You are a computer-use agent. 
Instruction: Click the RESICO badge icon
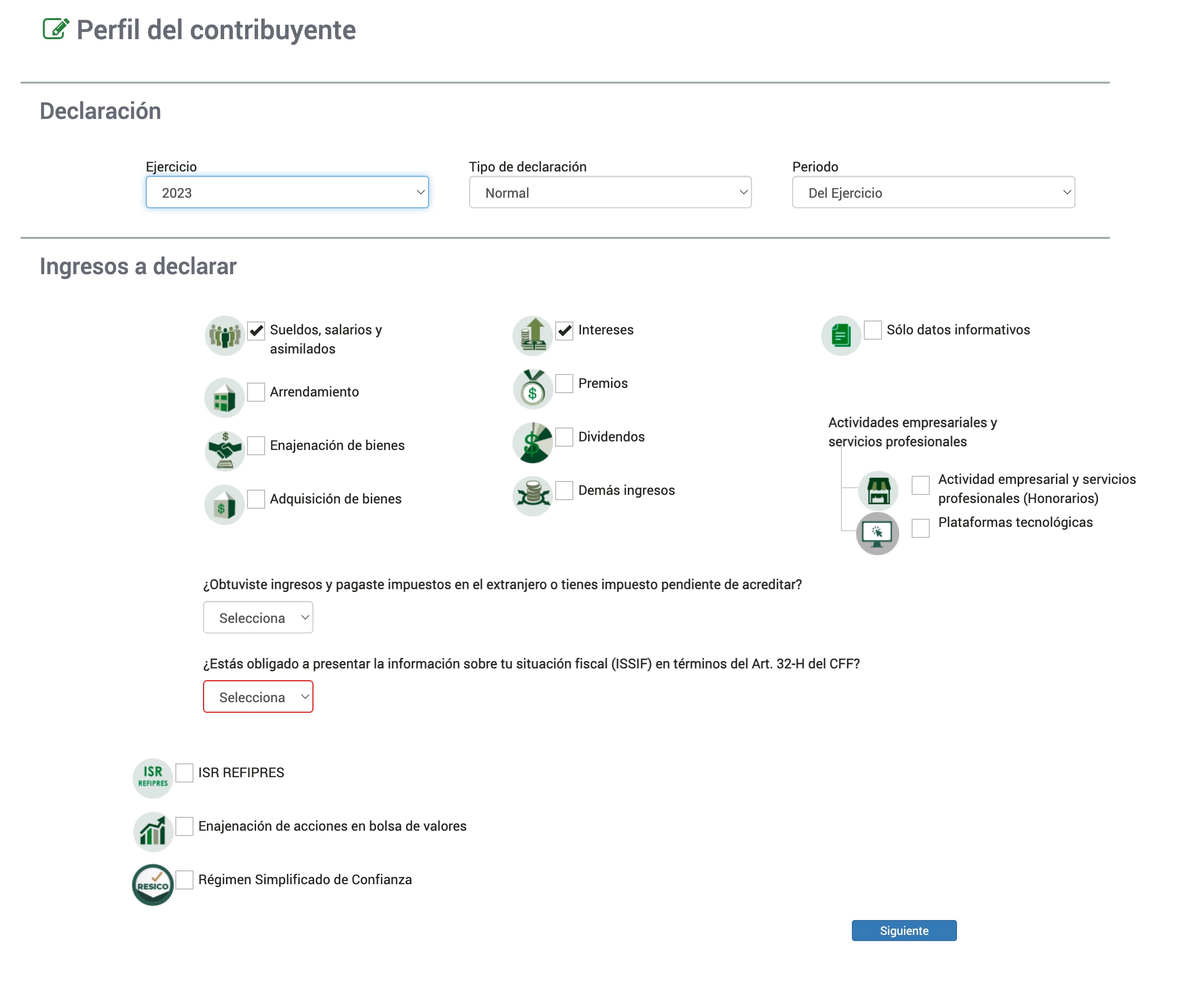pyautogui.click(x=152, y=885)
